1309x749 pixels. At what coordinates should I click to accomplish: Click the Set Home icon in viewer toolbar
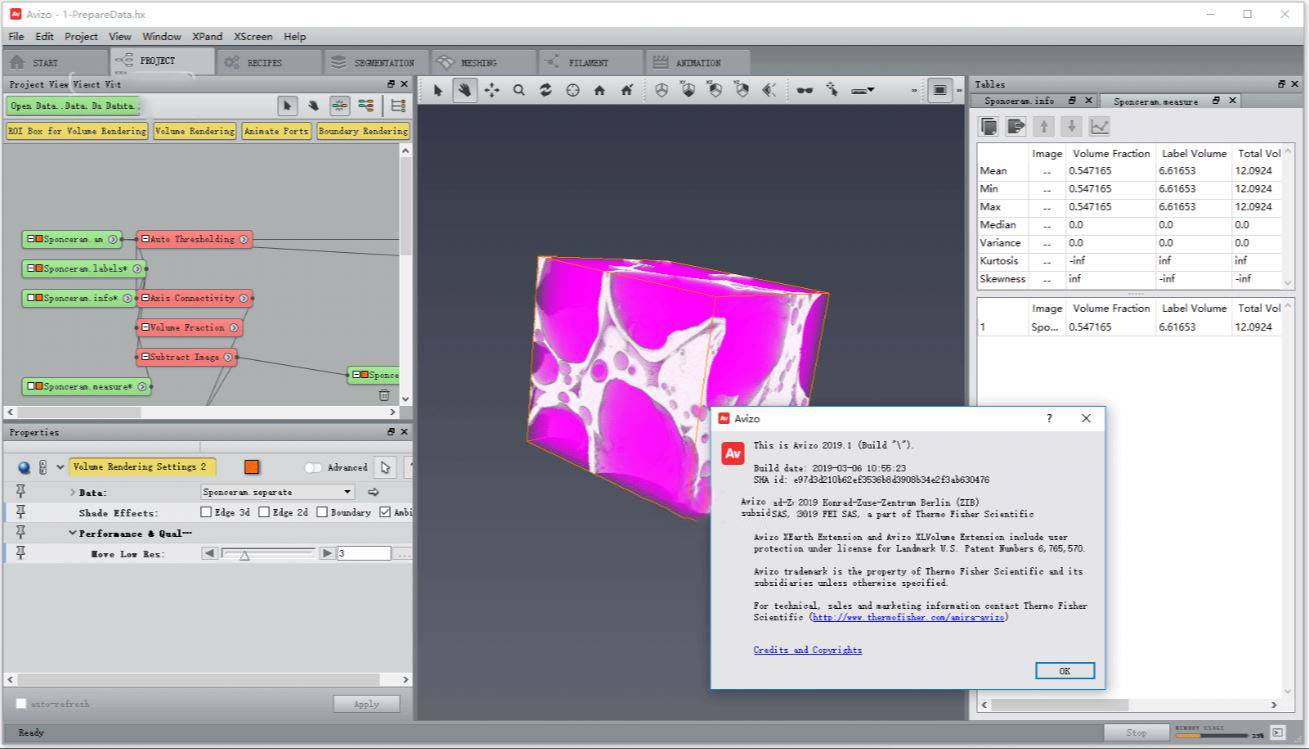(627, 90)
